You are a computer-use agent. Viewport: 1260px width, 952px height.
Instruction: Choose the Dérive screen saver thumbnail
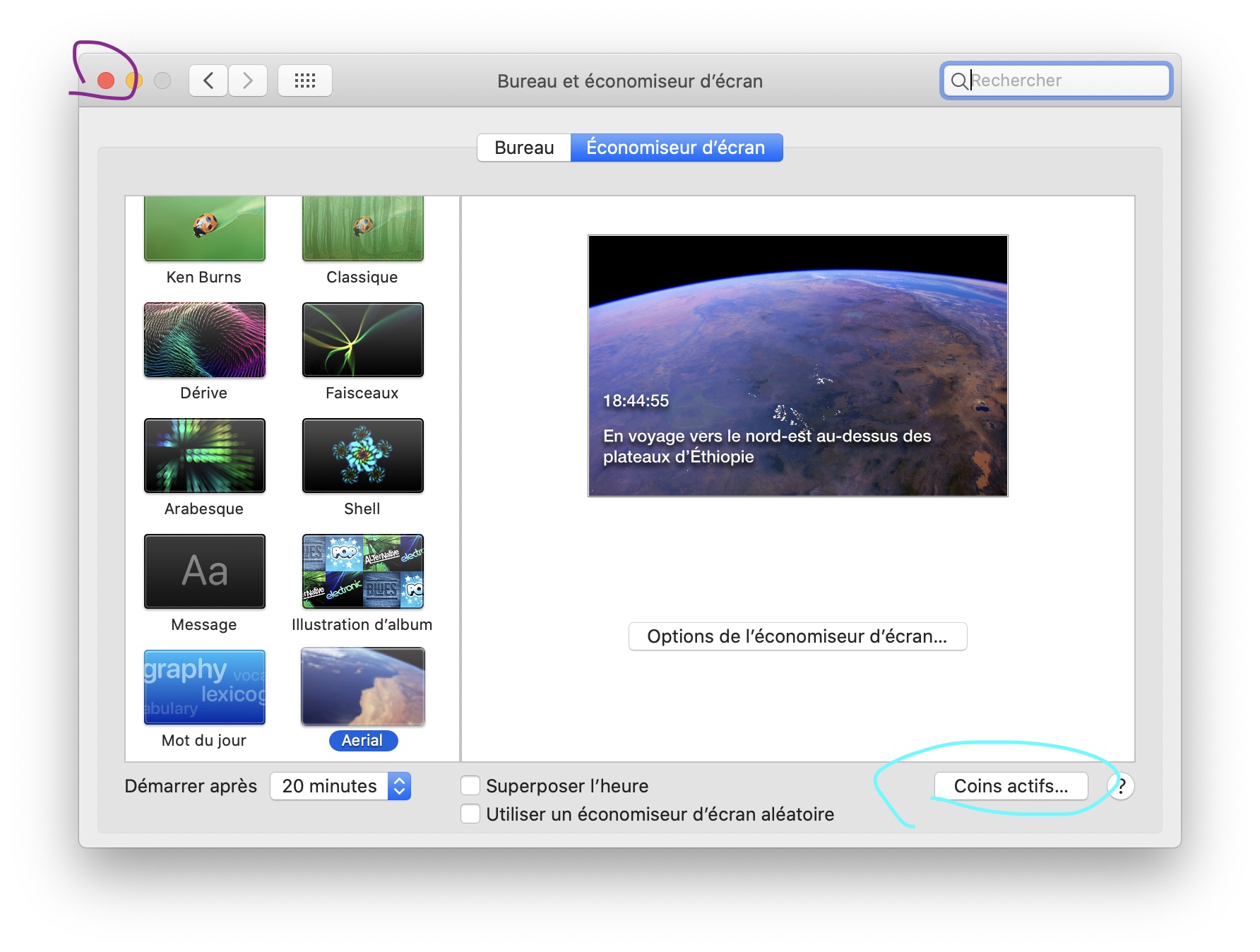tap(205, 340)
